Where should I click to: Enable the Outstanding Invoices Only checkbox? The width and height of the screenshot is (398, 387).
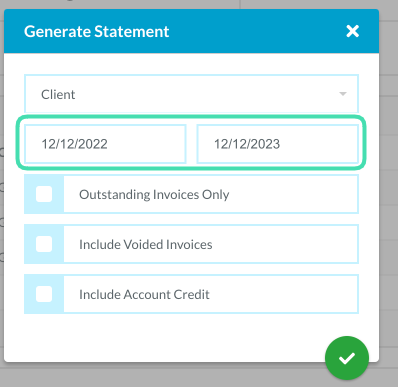tap(44, 194)
